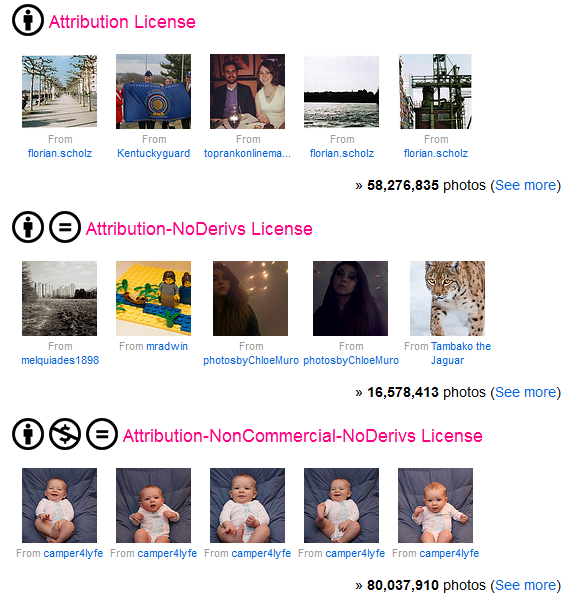See more of the 58,276,835 photos
The width and height of the screenshot is (576, 600).
pos(525,185)
